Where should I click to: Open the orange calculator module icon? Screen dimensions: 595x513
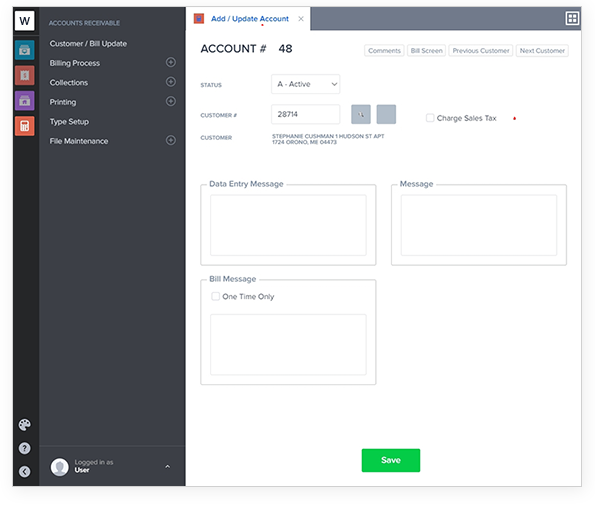pyautogui.click(x=25, y=126)
